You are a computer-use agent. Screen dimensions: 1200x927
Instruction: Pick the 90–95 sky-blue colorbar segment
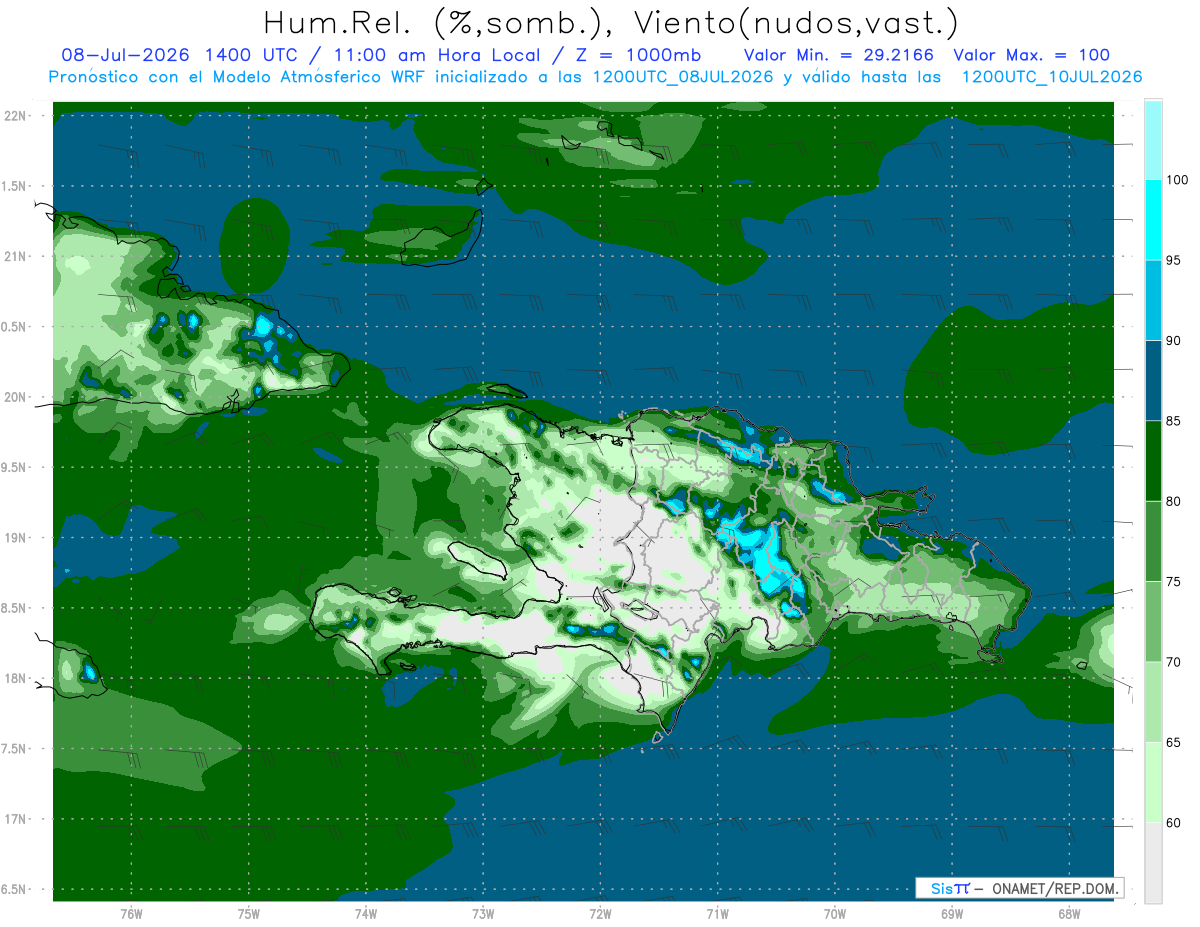pyautogui.click(x=1153, y=300)
